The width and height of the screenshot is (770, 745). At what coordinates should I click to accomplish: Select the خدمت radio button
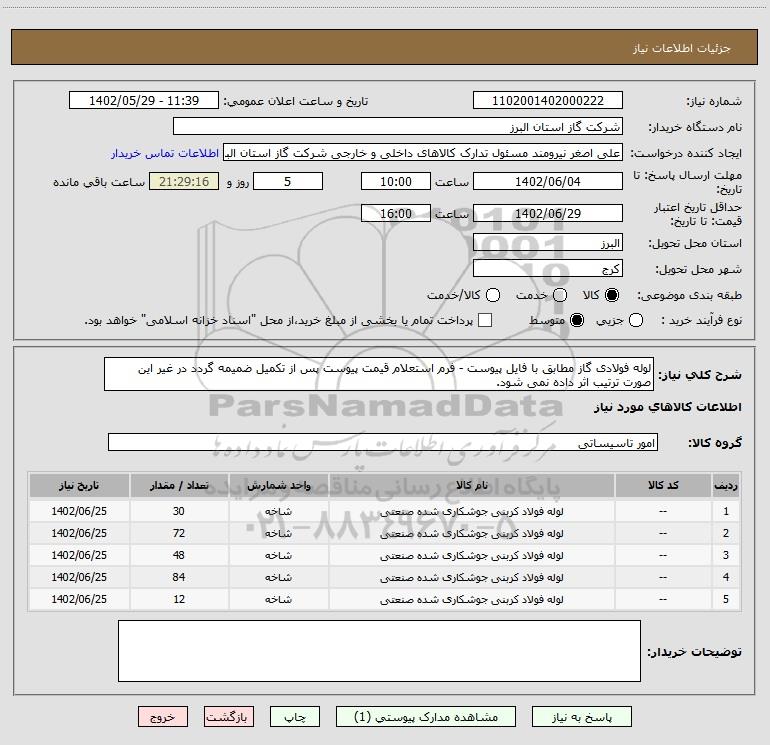[560, 295]
